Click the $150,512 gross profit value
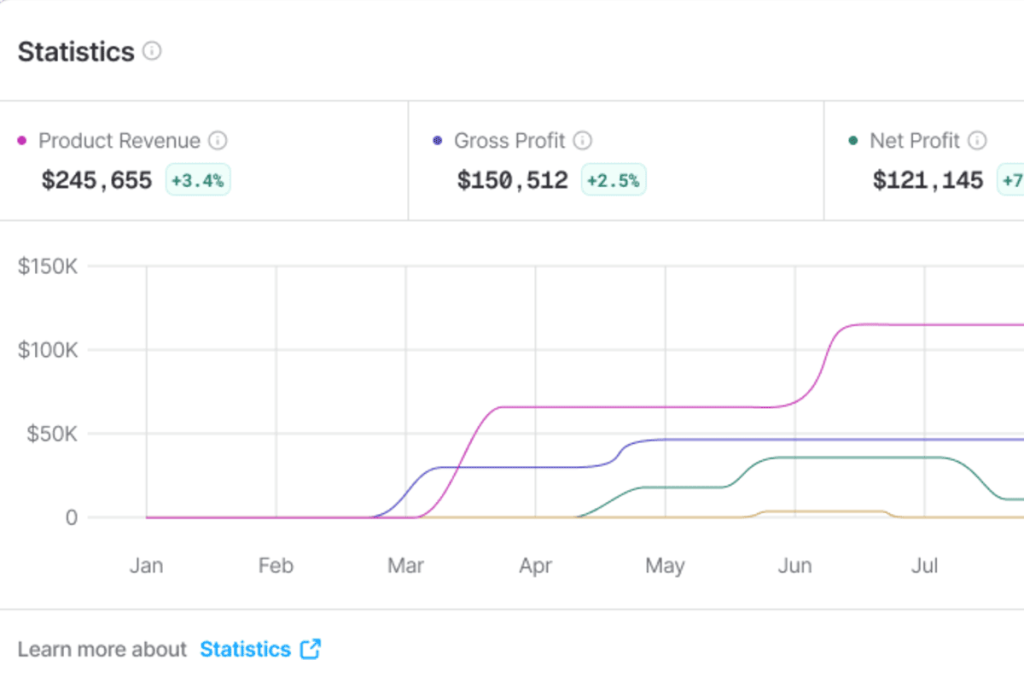Image resolution: width=1024 pixels, height=683 pixels. point(512,181)
